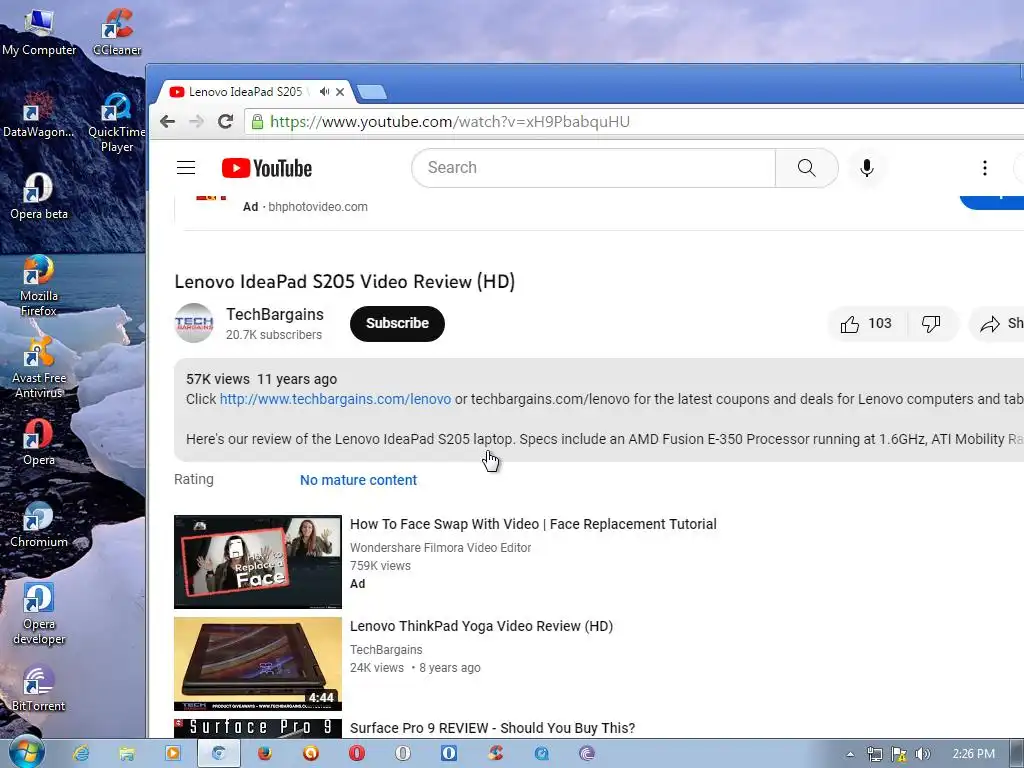Select the Opera desktop shortcut

click(x=39, y=443)
